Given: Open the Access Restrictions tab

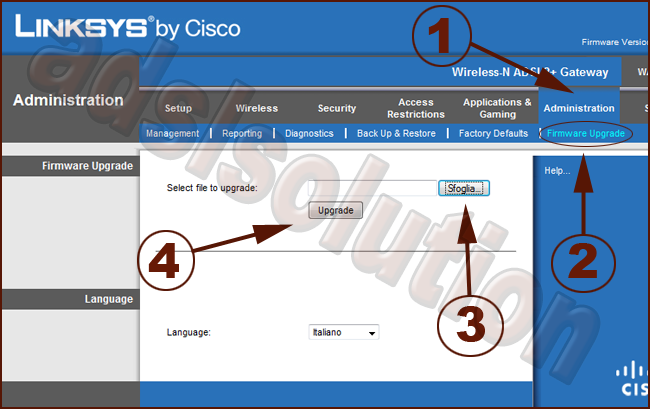Looking at the screenshot, I should coord(416,108).
